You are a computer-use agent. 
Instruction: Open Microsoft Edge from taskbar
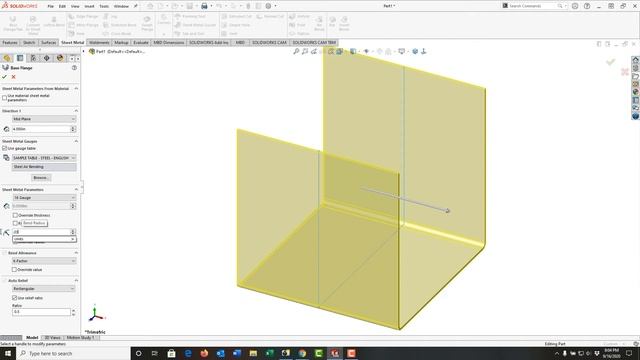188,353
